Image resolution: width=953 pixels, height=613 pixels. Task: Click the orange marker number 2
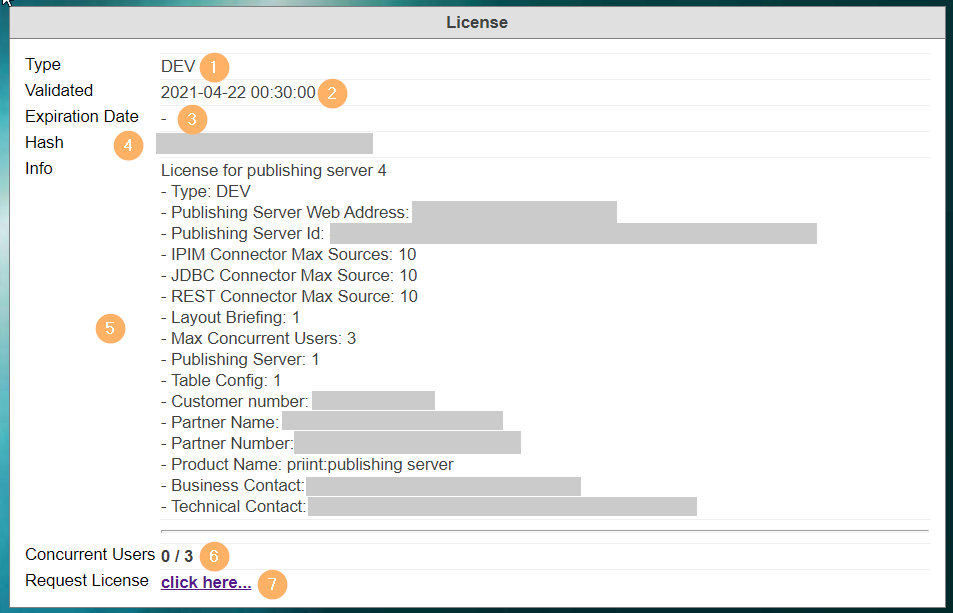tap(332, 94)
